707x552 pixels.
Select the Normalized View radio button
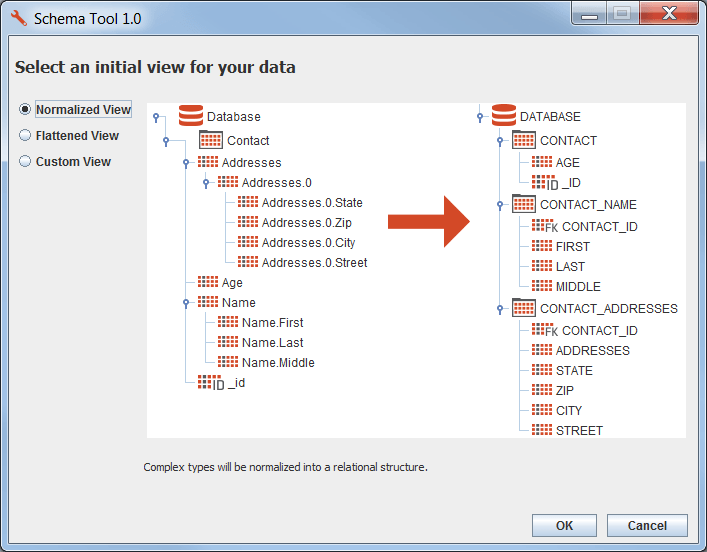click(25, 110)
